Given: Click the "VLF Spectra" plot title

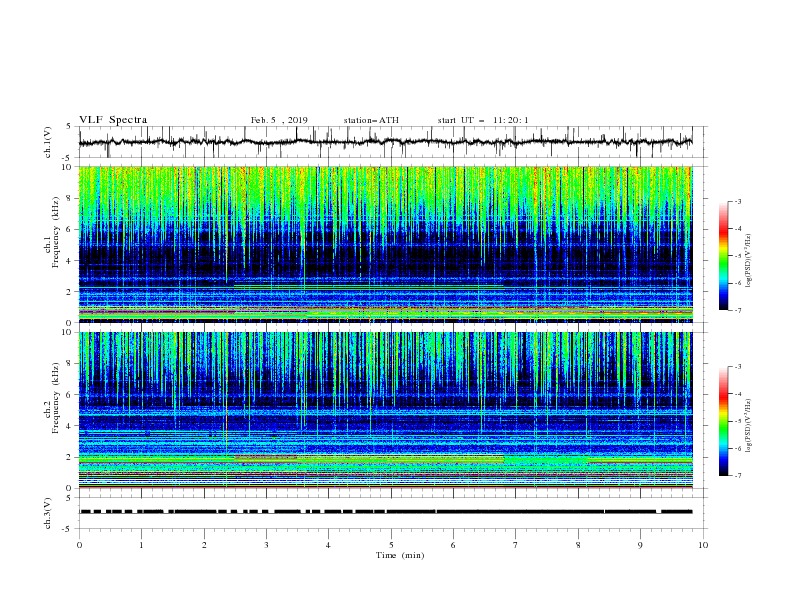Looking at the screenshot, I should click(x=113, y=120).
